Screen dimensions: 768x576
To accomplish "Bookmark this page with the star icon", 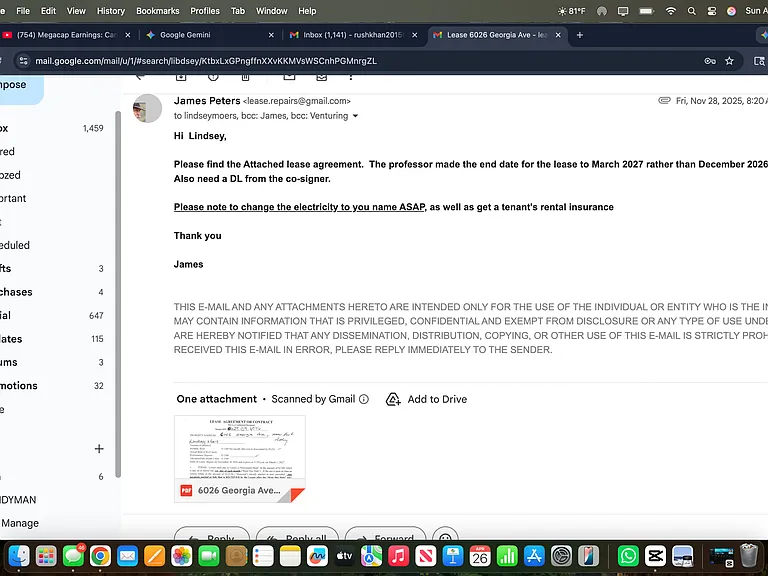I will pos(729,61).
